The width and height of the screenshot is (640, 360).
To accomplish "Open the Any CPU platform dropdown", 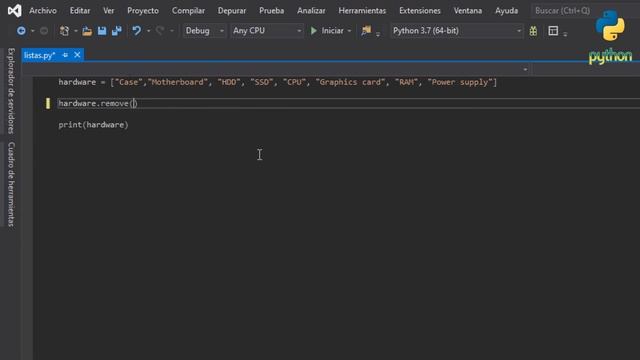I will [x=267, y=31].
